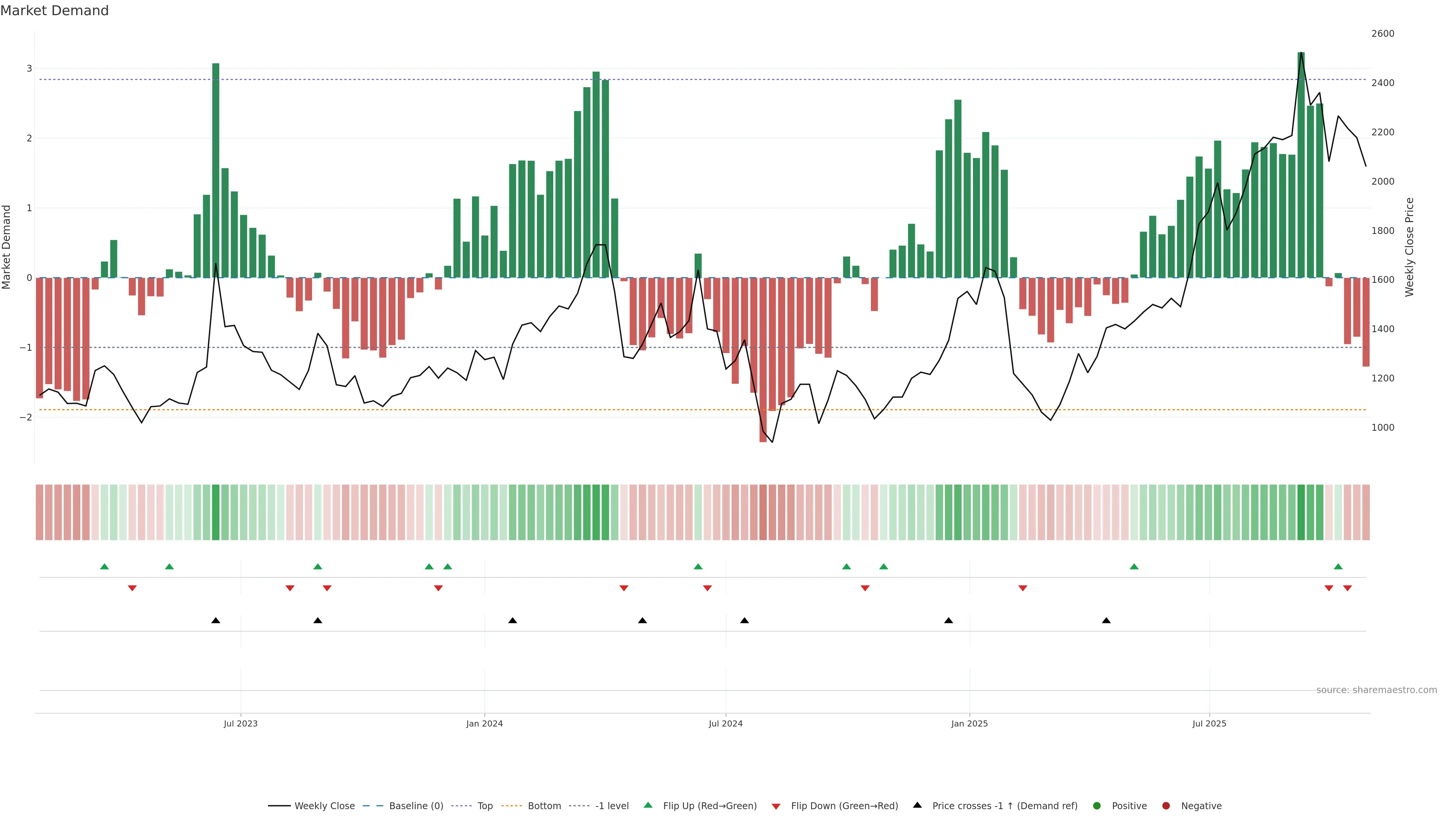The image size is (1456, 819).
Task: Click the darkest green heat strip cell near right end
Action: pyautogui.click(x=1301, y=512)
